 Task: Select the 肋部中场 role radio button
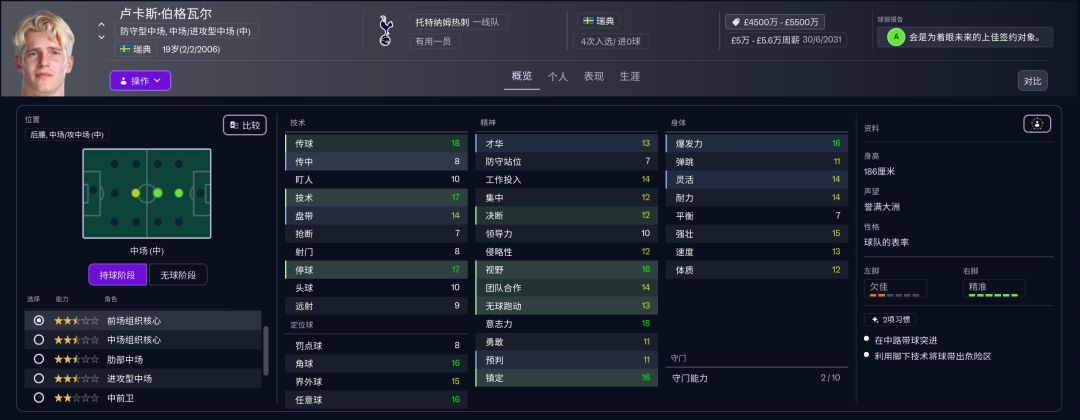39,359
